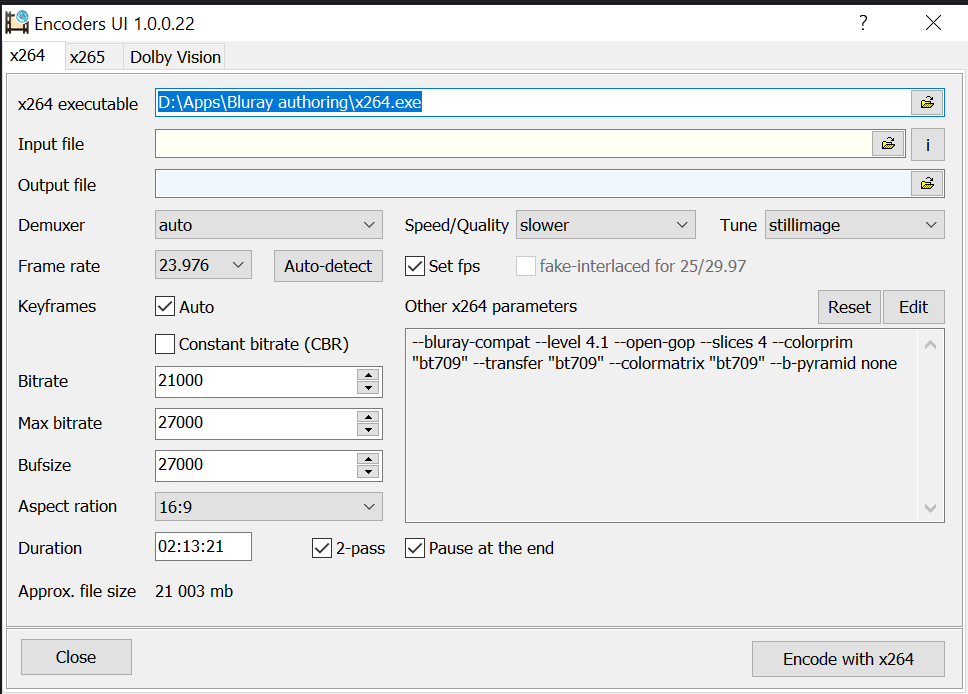This screenshot has height=694, width=968.
Task: Browse for the input file
Action: (x=888, y=144)
